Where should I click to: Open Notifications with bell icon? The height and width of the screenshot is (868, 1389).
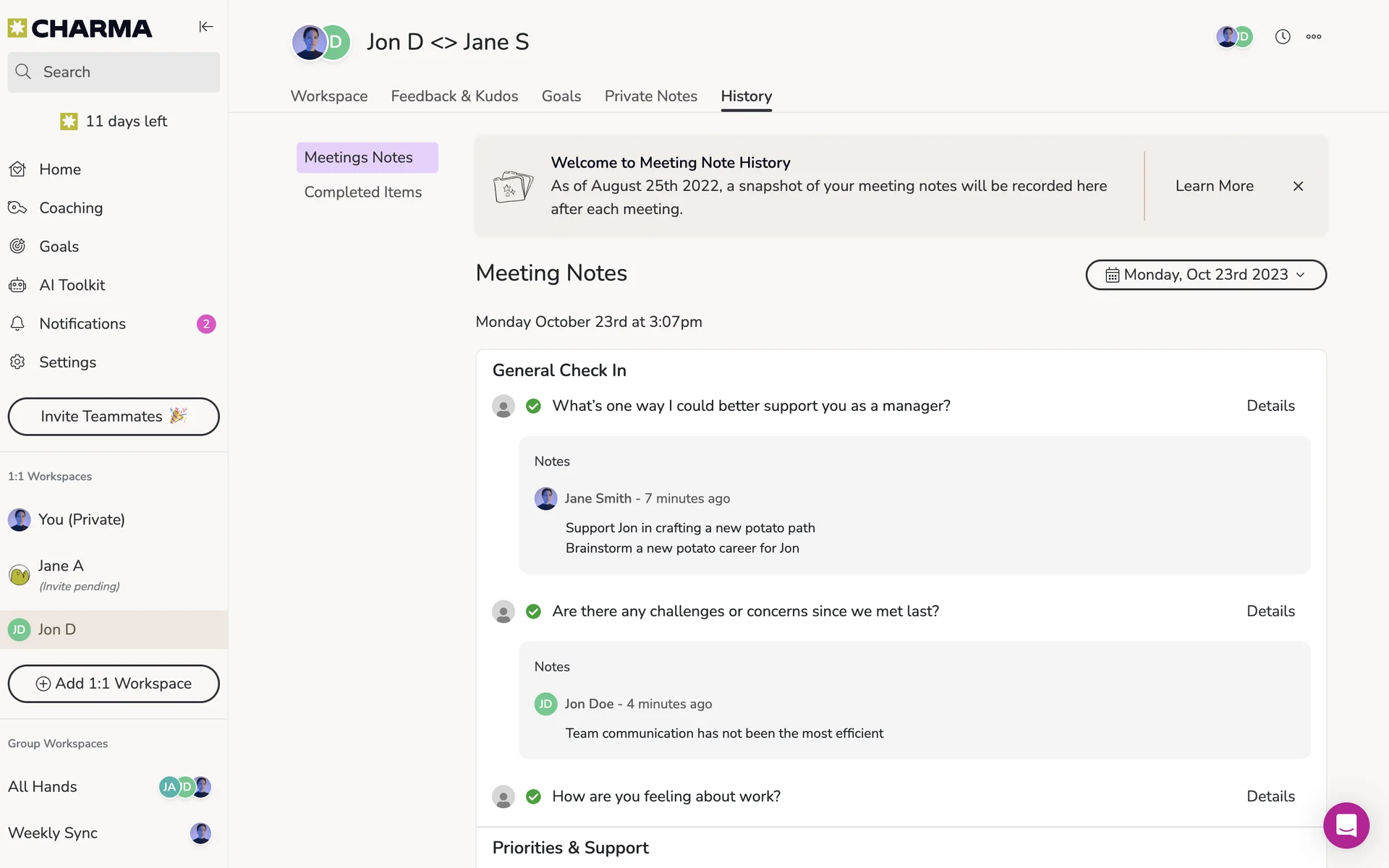pos(82,324)
